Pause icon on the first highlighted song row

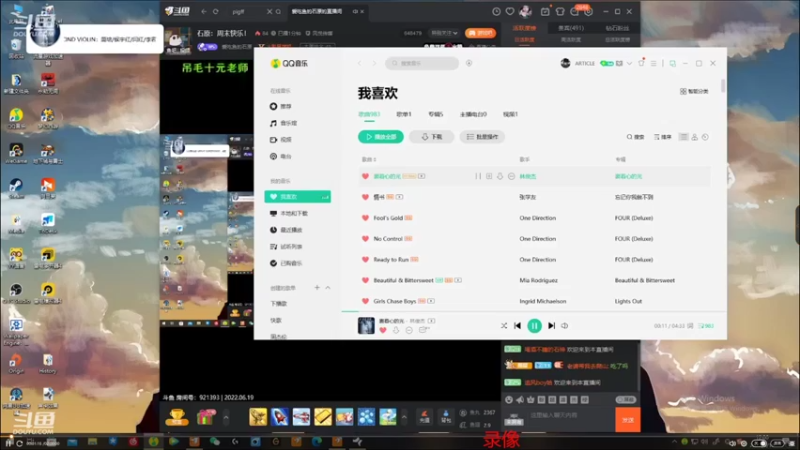point(478,176)
